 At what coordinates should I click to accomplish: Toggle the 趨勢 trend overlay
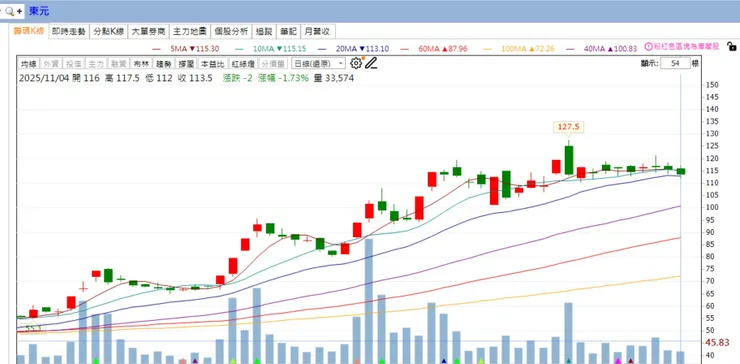163,64
